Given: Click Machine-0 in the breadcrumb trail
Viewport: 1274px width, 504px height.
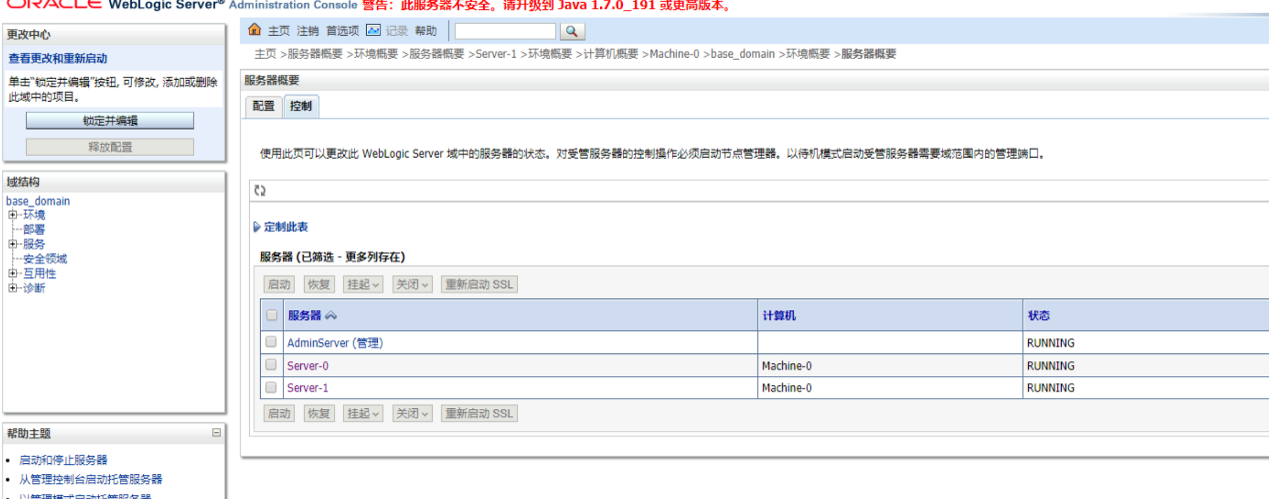Looking at the screenshot, I should (x=674, y=54).
